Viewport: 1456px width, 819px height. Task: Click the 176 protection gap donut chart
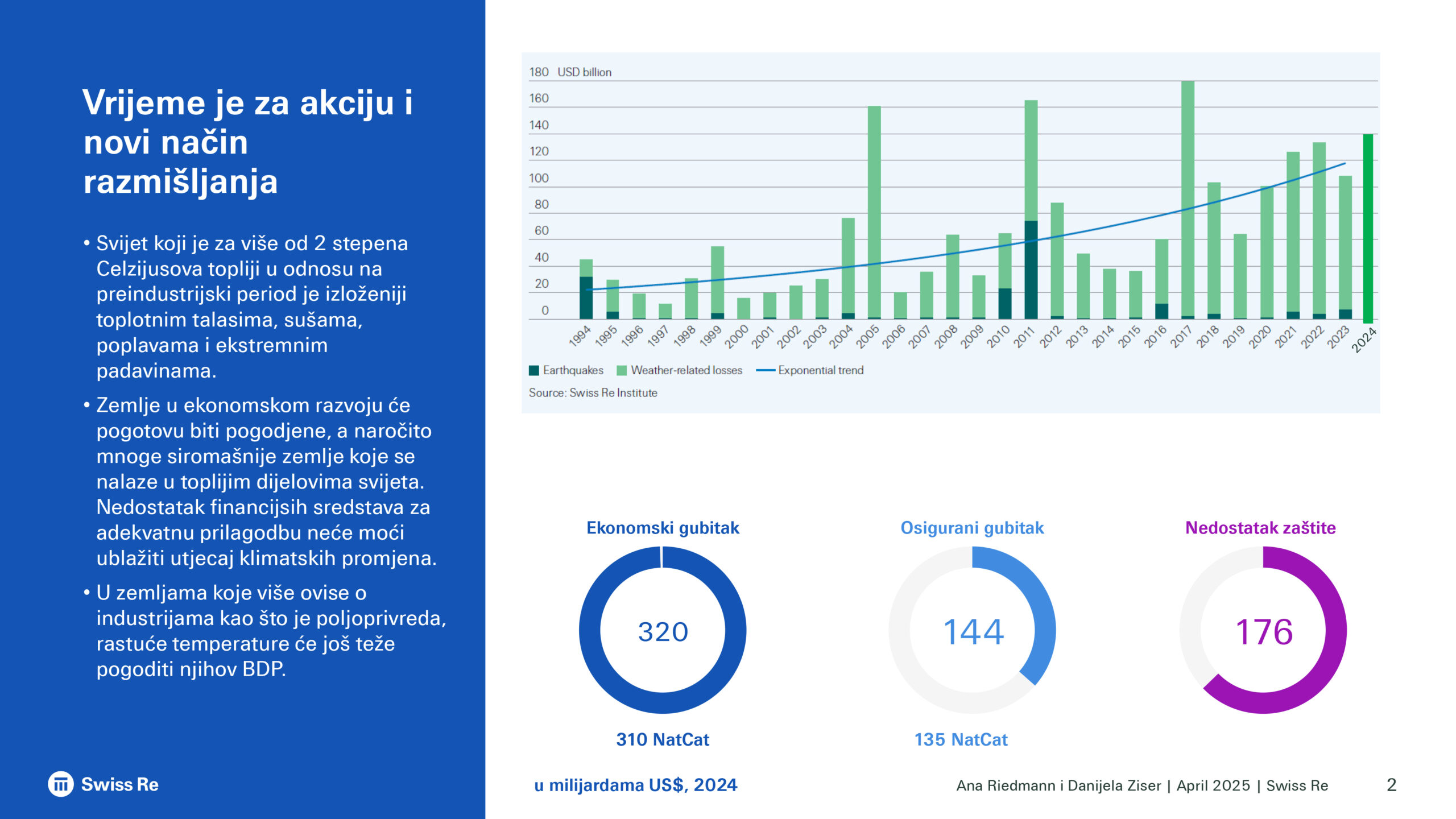1263,630
